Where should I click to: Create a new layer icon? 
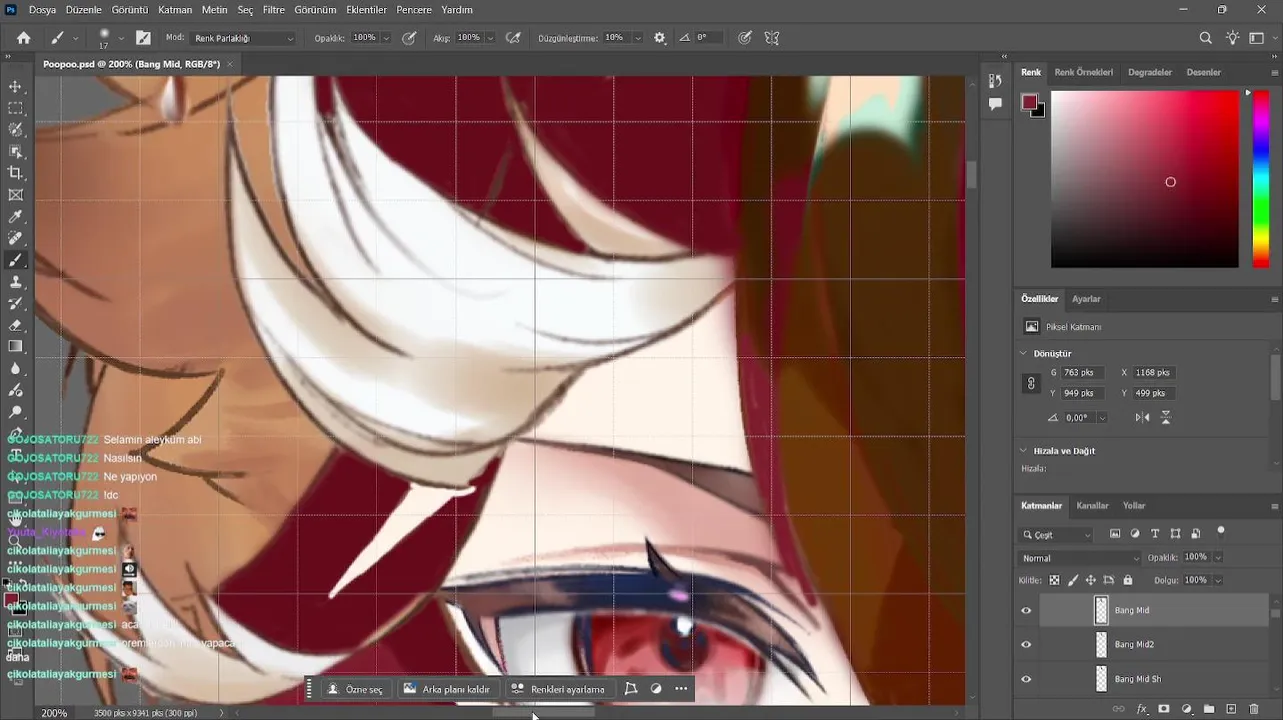[x=1231, y=709]
